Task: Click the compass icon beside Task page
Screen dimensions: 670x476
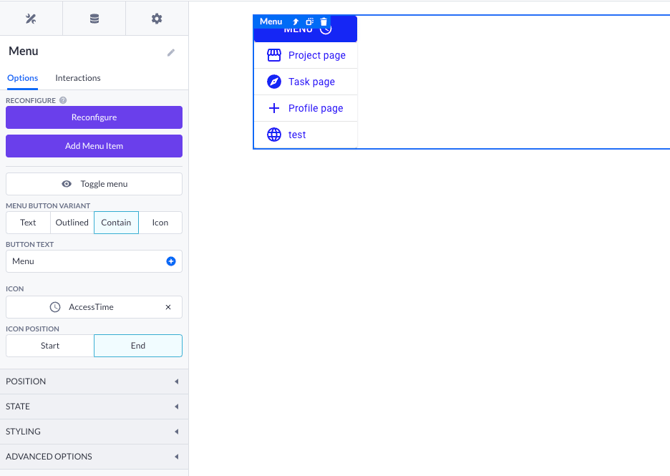Action: click(274, 82)
